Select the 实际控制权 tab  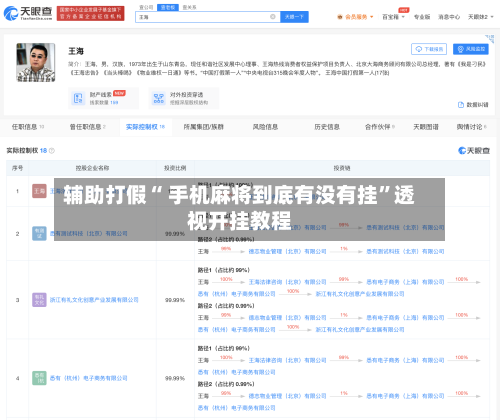click(145, 127)
